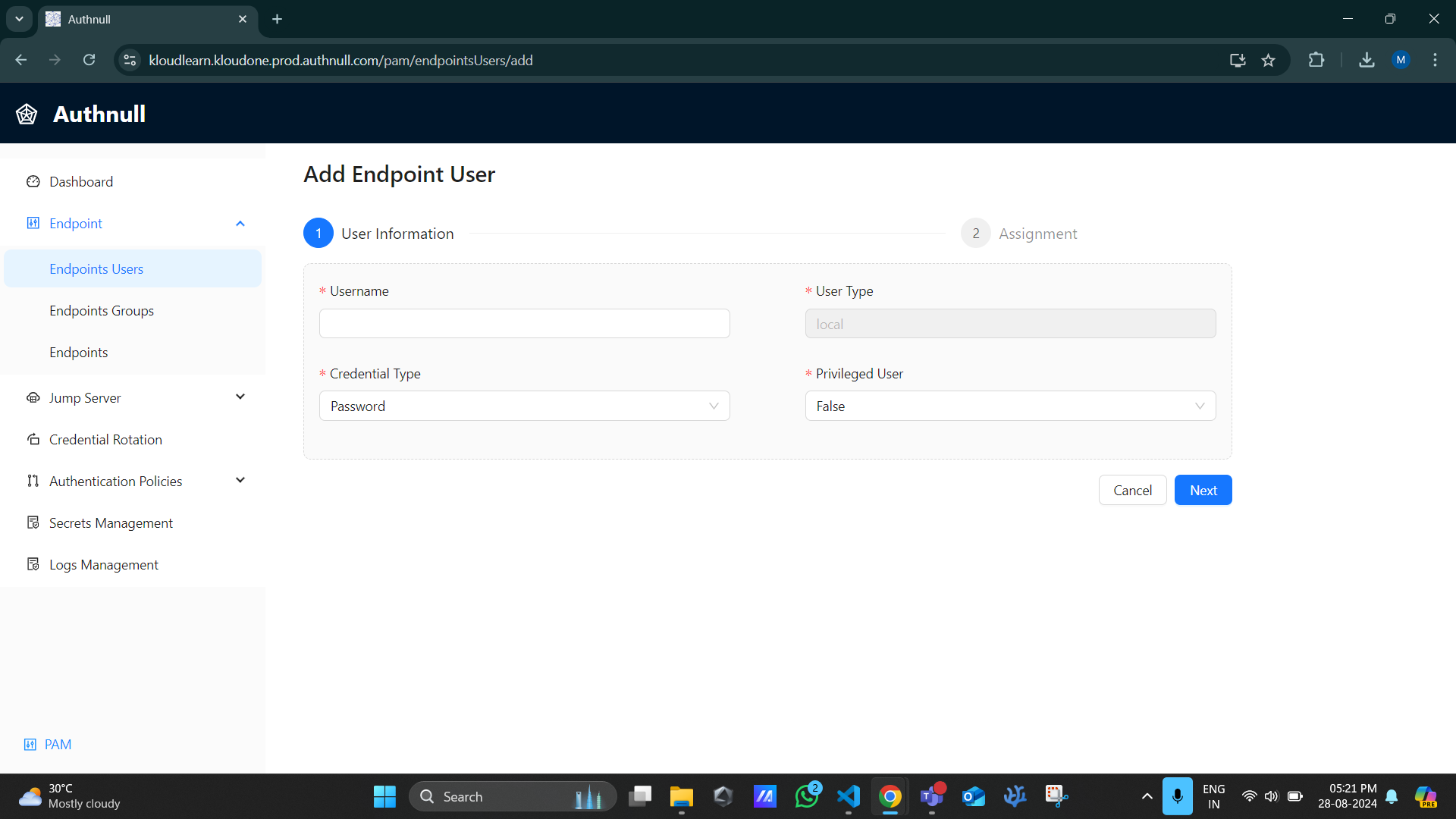Click the Authnull pentagon logo
Image resolution: width=1456 pixels, height=819 pixels.
pyautogui.click(x=26, y=113)
